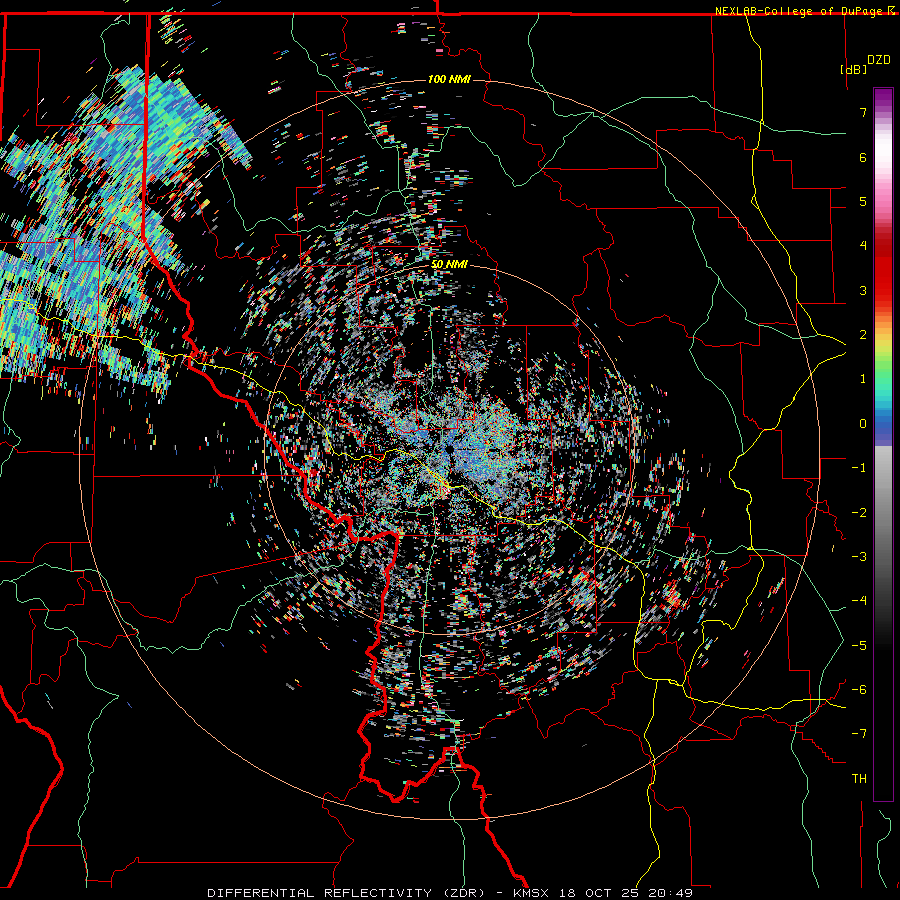Click the "-7" legend tick value
Screen dimensions: 900x900
pyautogui.click(x=859, y=734)
